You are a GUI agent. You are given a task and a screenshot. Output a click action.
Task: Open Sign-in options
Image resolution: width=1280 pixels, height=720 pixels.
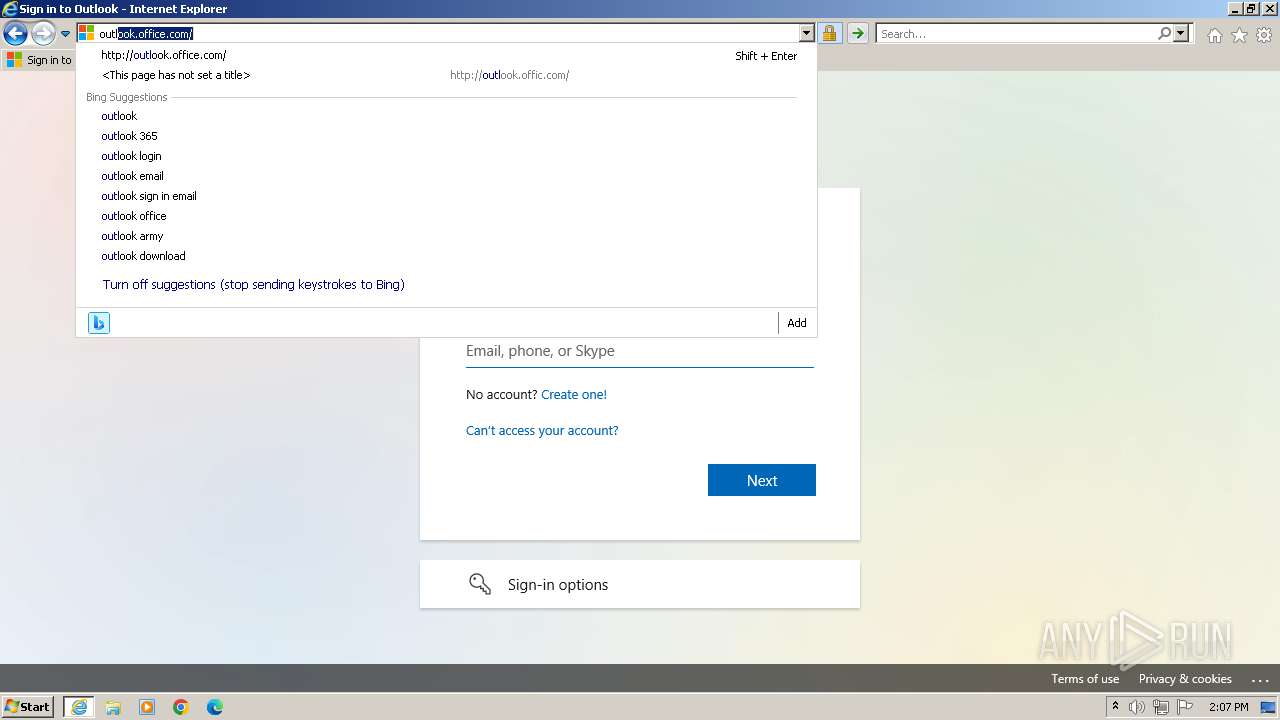pos(640,584)
